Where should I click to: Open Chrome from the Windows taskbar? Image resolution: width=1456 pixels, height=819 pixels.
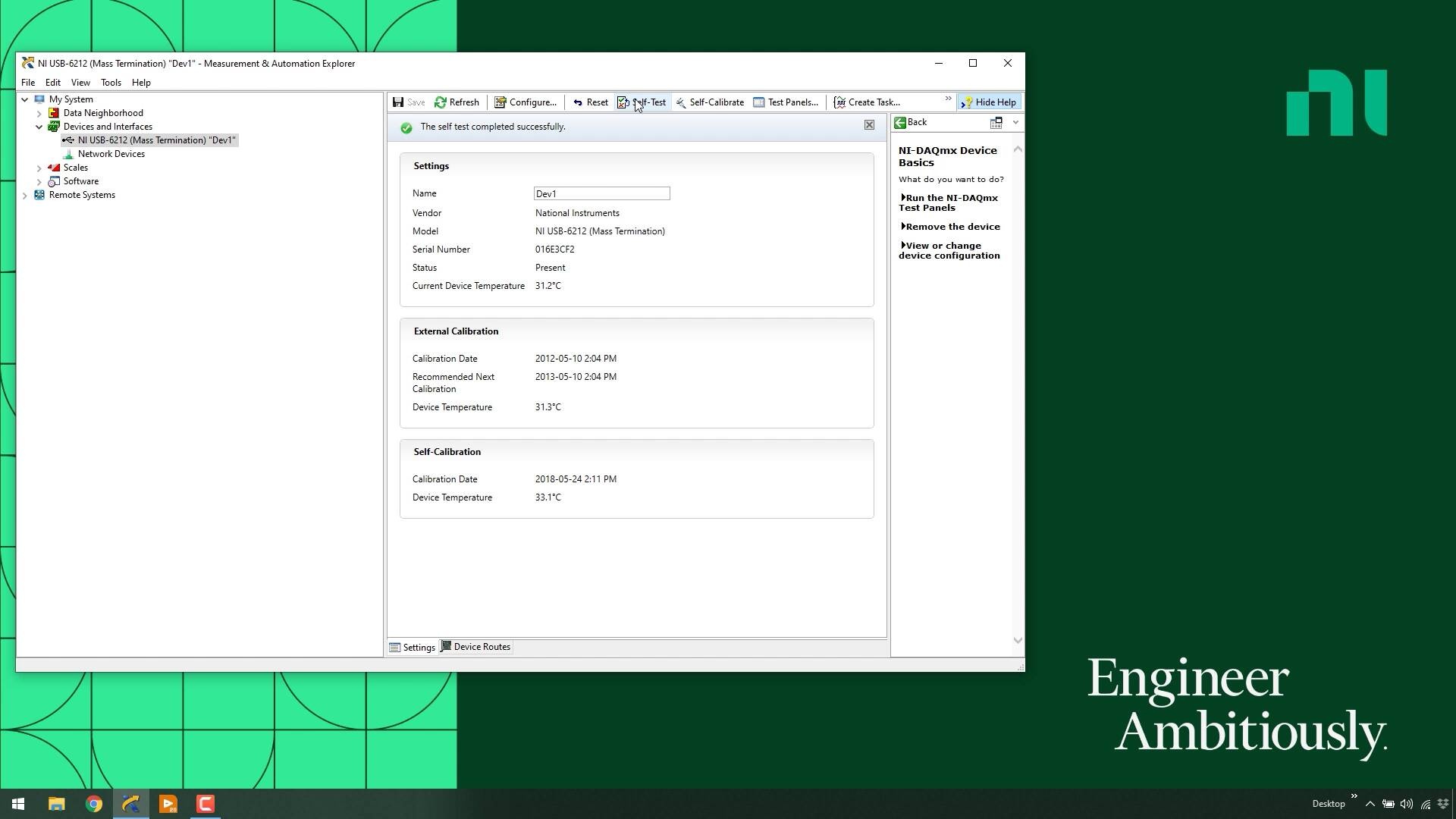point(94,804)
